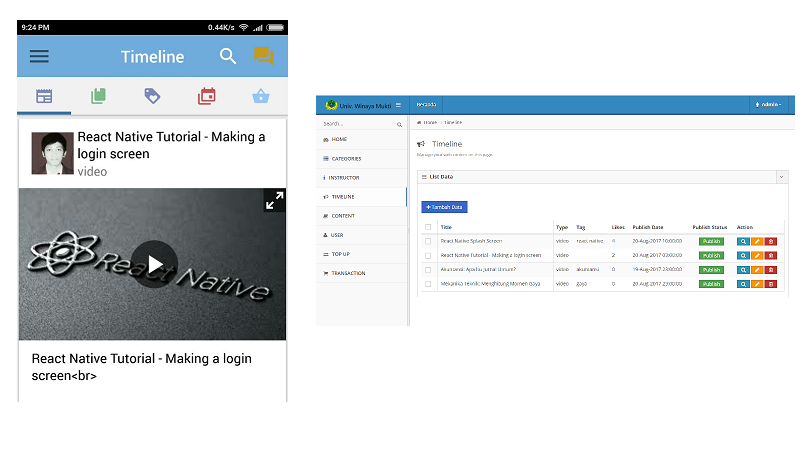Viewport: 811px width, 457px height.
Task: Click Publish status for React Native Splash Screen
Action: tap(711, 241)
